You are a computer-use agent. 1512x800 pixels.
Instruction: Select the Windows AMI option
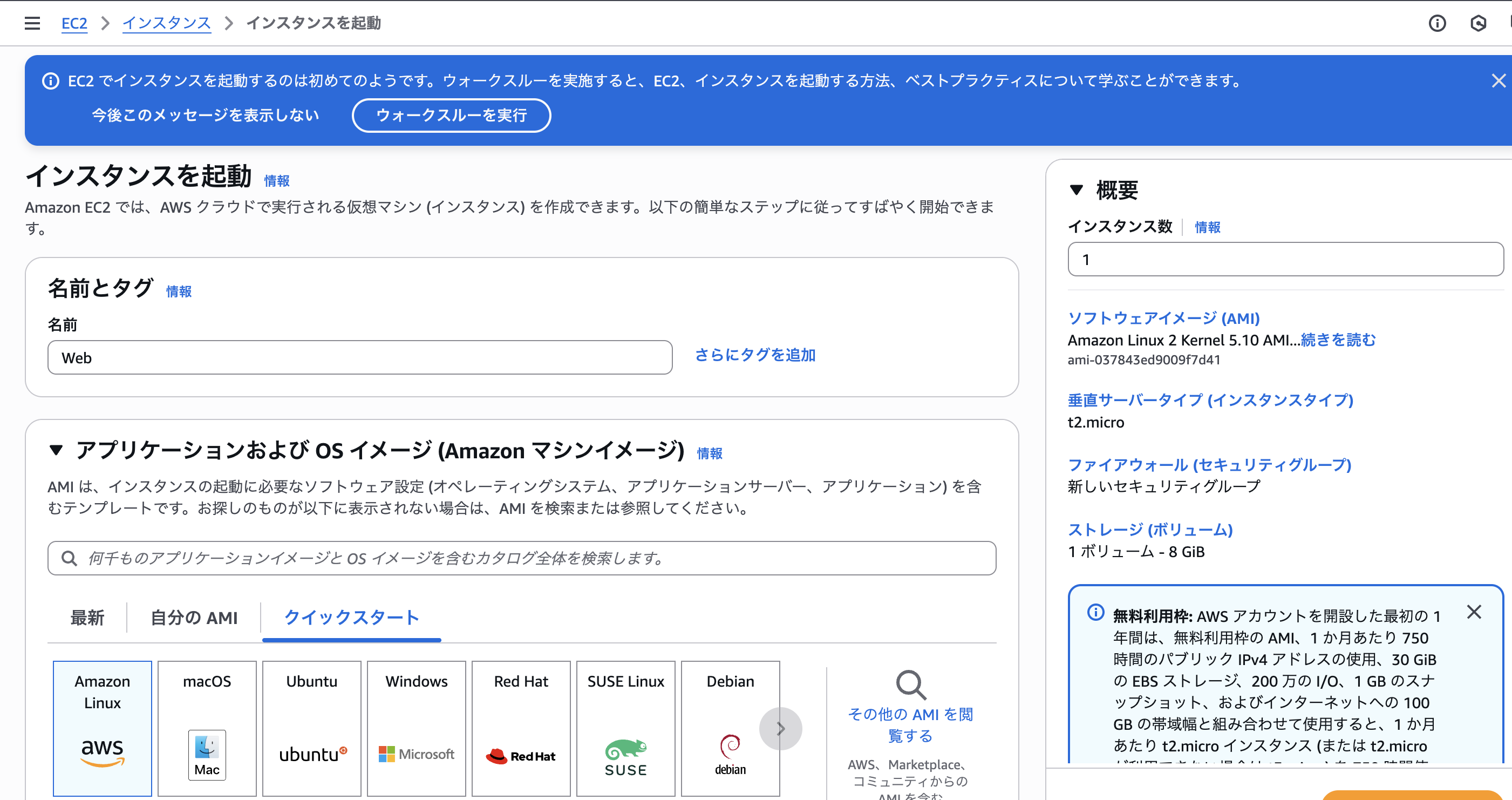point(416,728)
